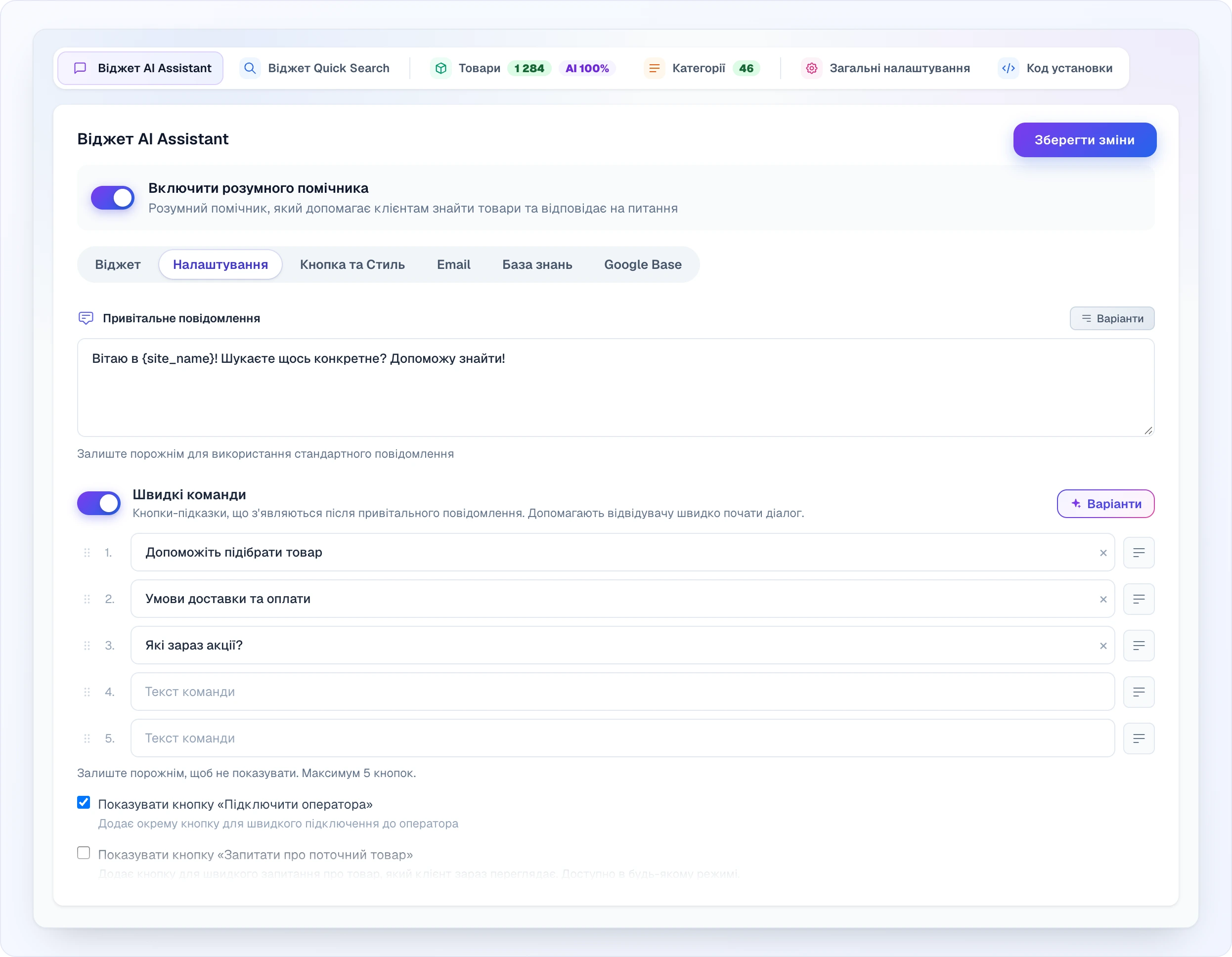
Task: Click the cube icon next to Товари
Action: (441, 68)
